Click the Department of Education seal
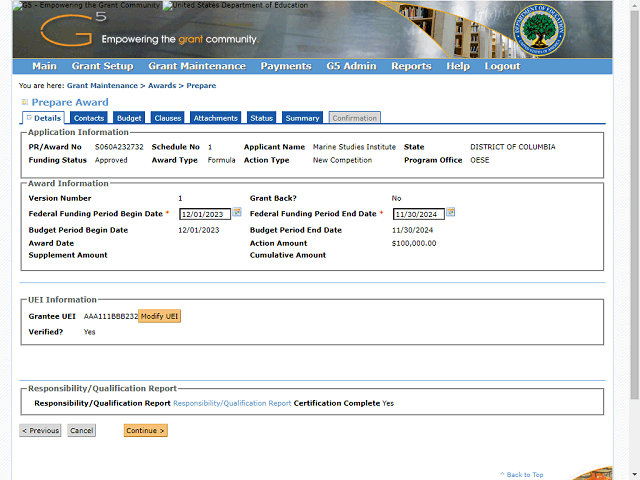Viewport: 640px width, 480px height. point(530,30)
